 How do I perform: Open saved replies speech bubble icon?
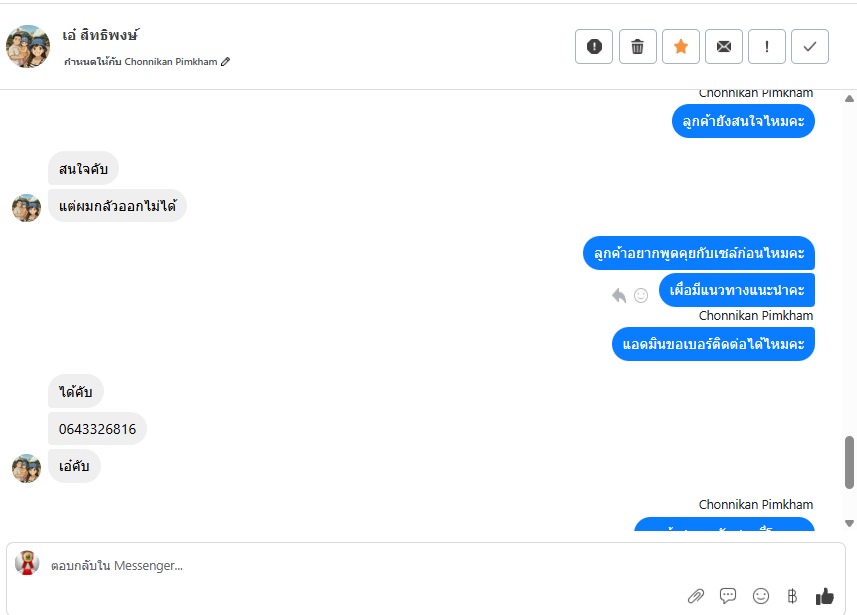click(728, 595)
